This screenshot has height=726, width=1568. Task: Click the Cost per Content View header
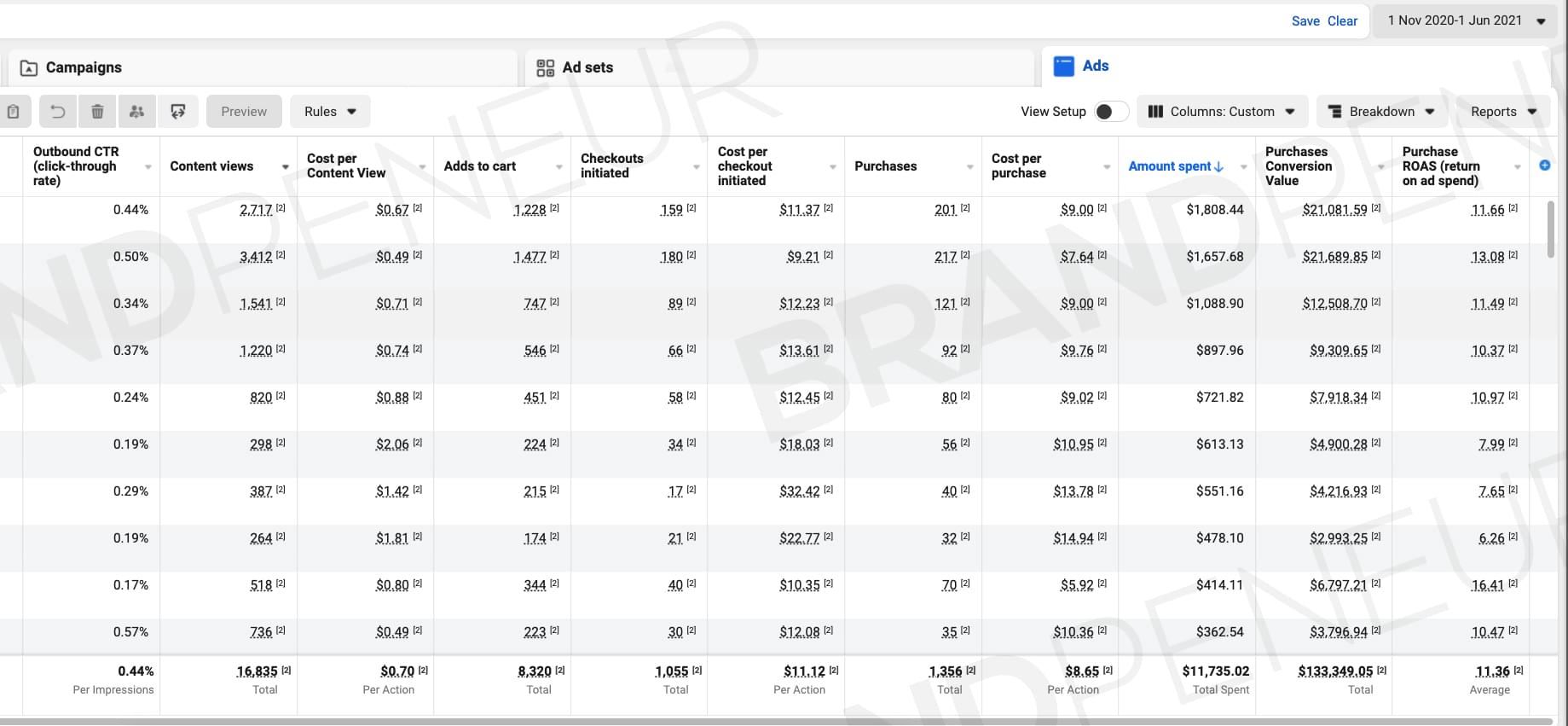pos(346,166)
